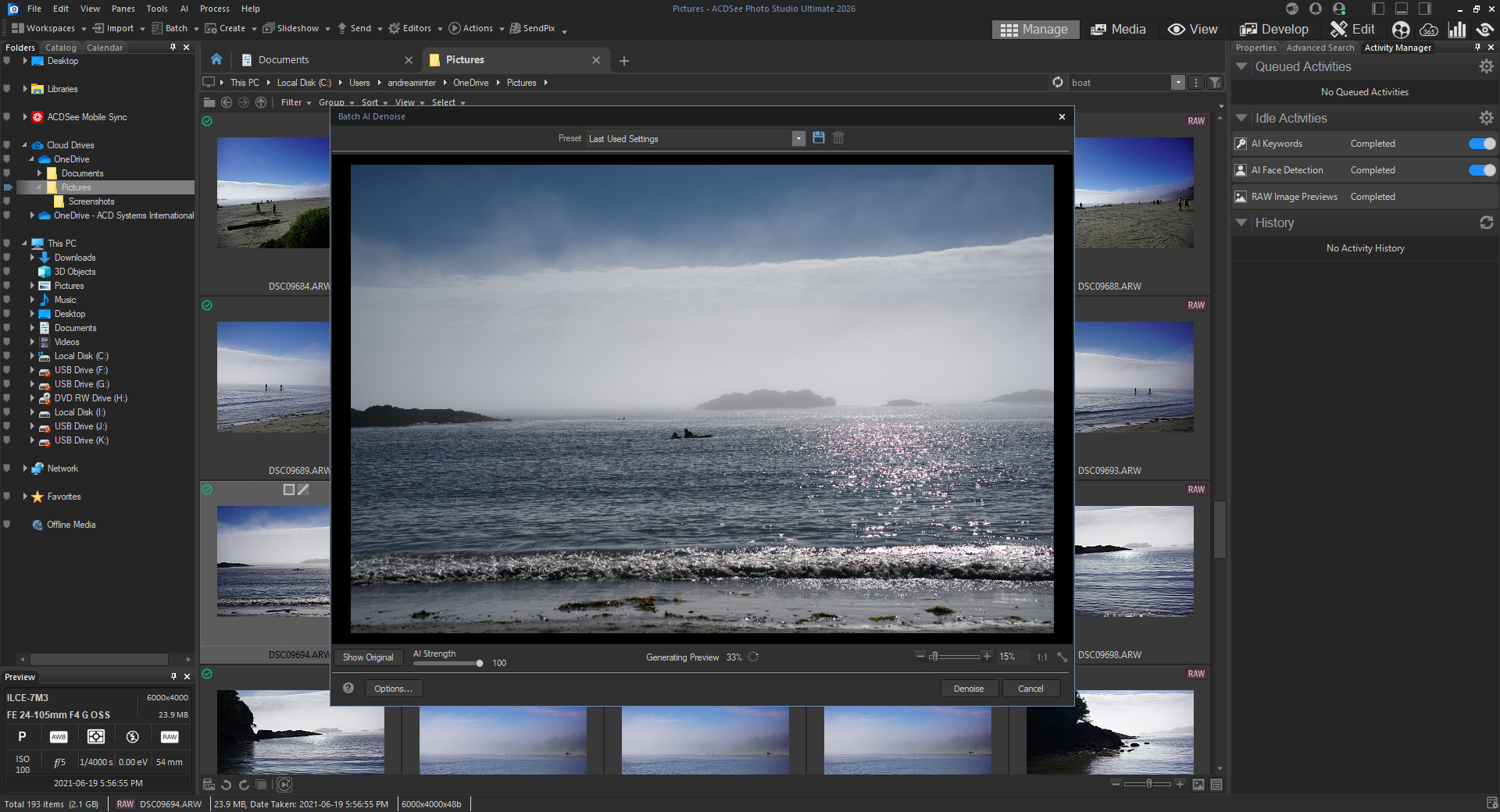Turn off AI Face Detection toggle
Viewport: 1500px width, 812px height.
click(x=1481, y=170)
